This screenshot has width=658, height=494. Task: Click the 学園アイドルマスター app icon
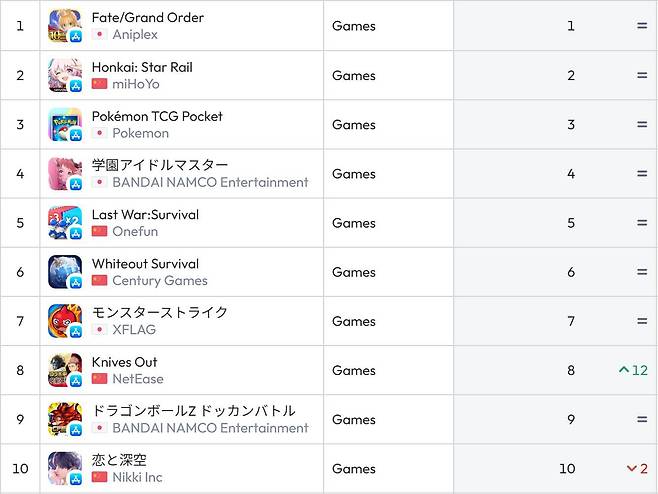click(65, 174)
